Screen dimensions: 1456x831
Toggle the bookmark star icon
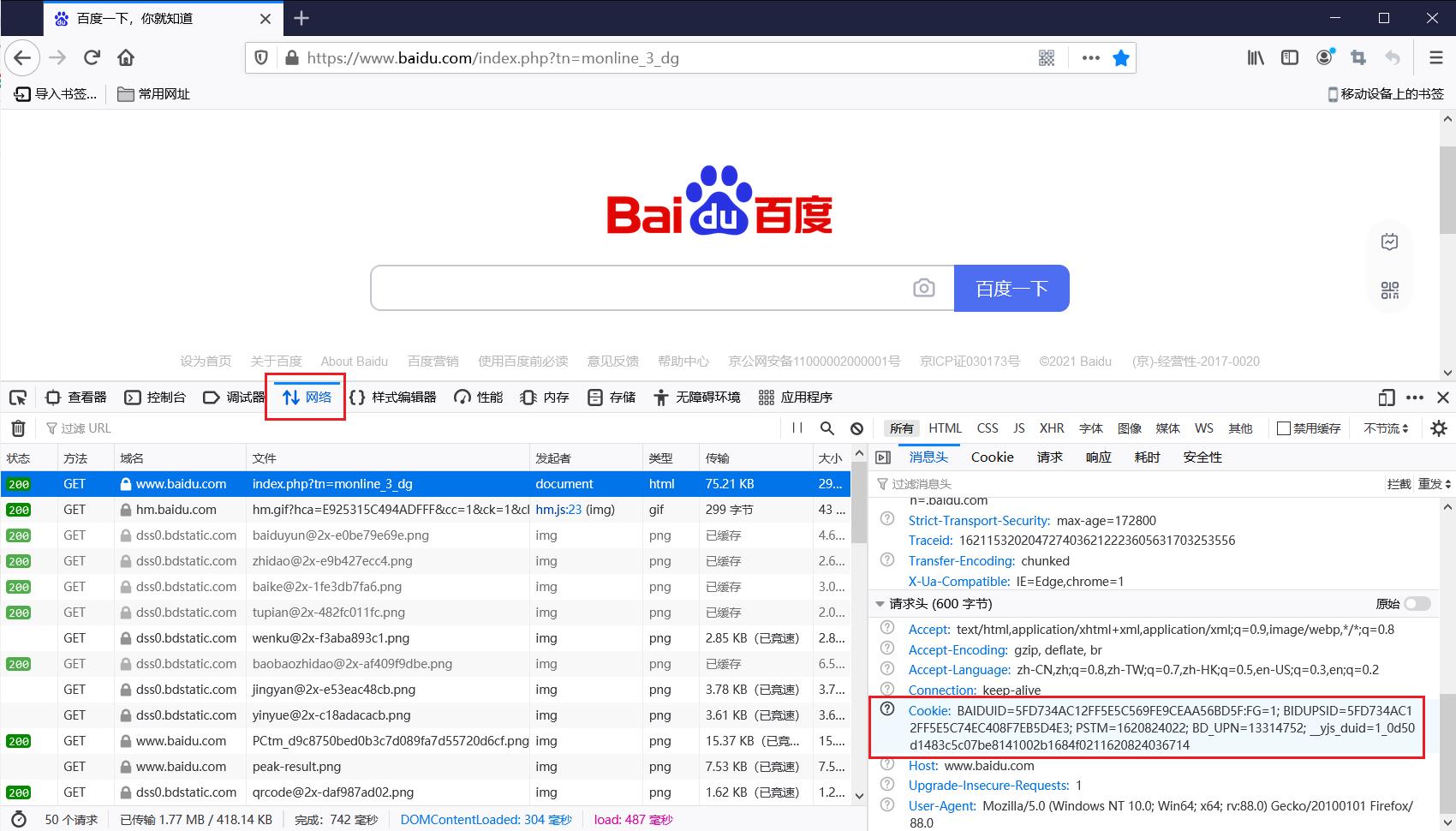(1120, 58)
